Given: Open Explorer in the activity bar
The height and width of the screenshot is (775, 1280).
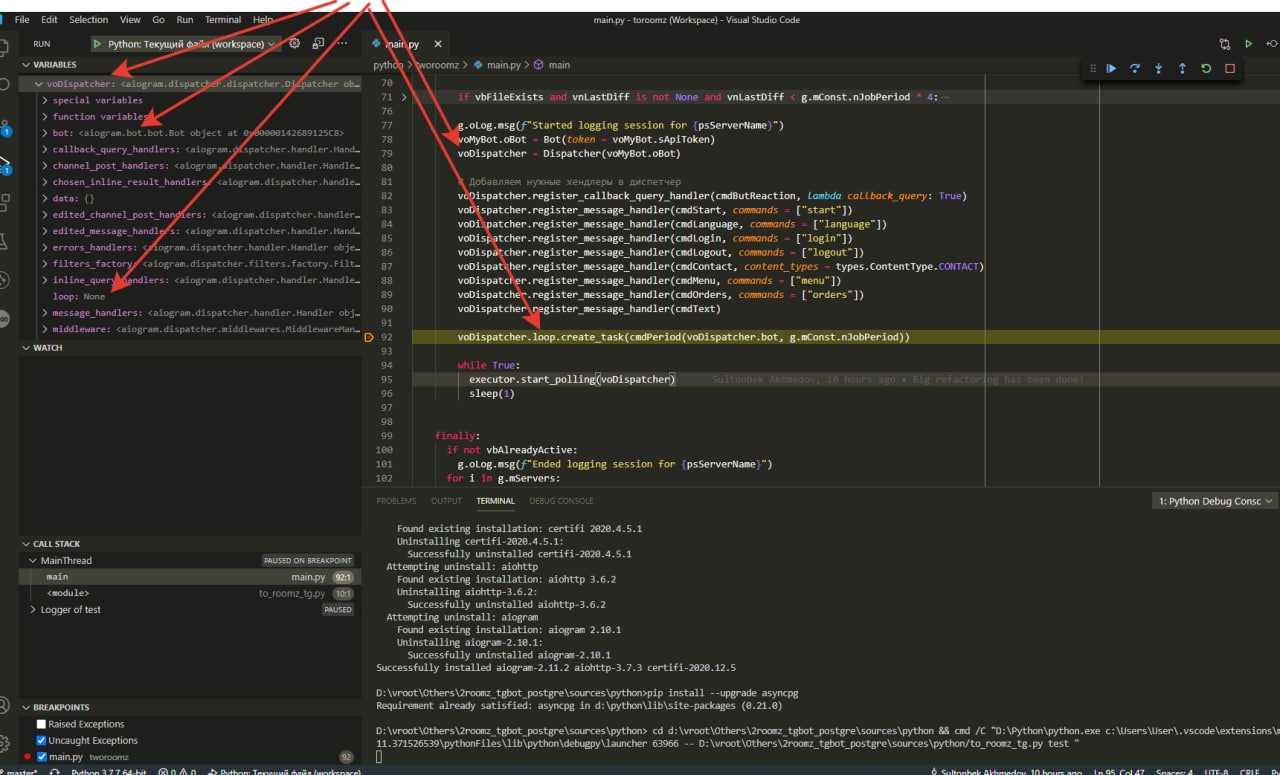Looking at the screenshot, I should tap(5, 47).
